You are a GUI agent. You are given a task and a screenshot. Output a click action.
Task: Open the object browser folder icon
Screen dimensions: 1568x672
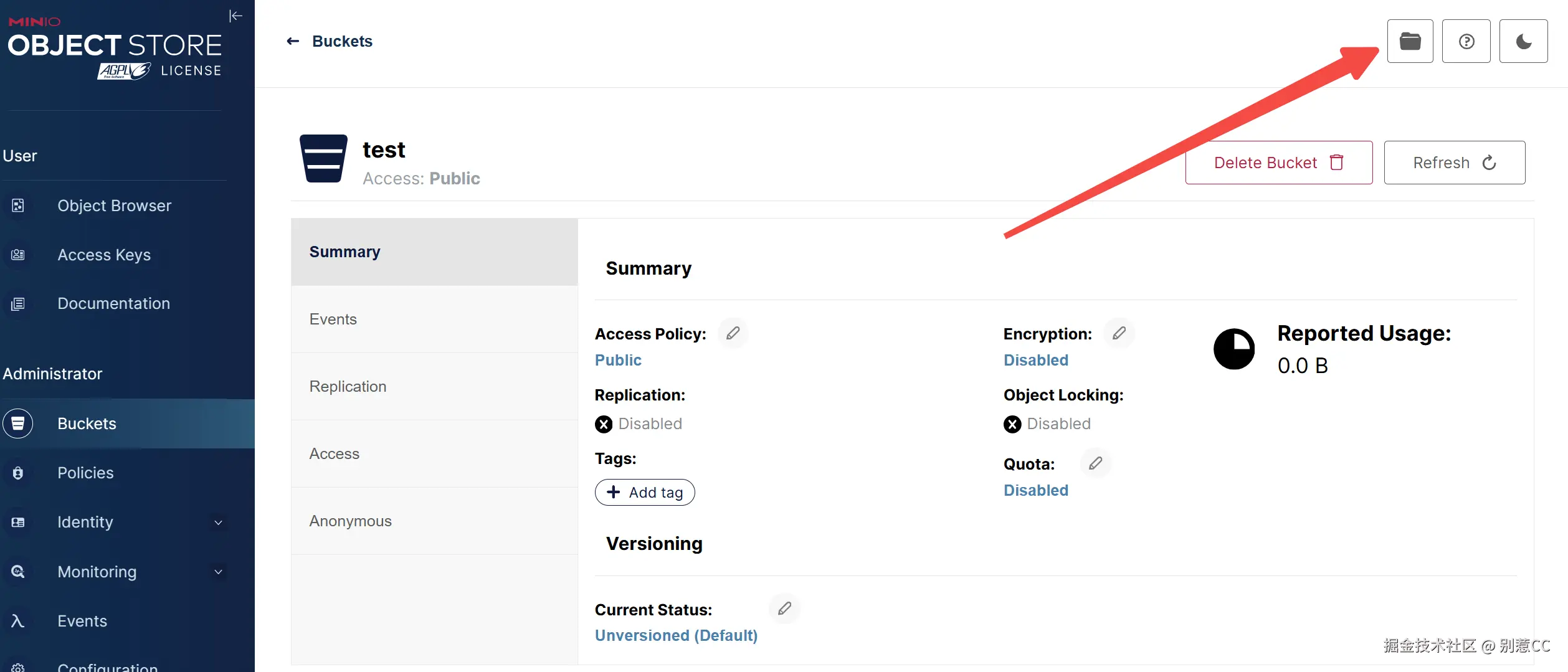click(x=1410, y=41)
